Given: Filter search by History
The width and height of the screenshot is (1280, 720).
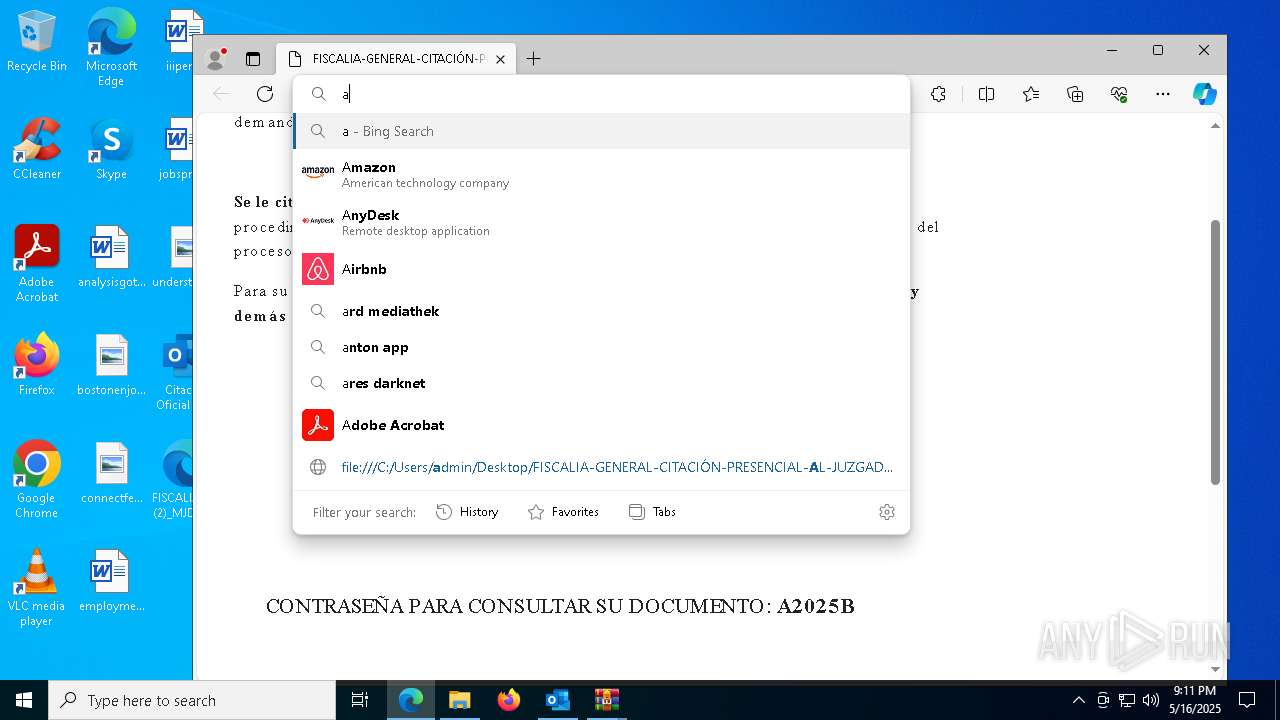Looking at the screenshot, I should [467, 512].
